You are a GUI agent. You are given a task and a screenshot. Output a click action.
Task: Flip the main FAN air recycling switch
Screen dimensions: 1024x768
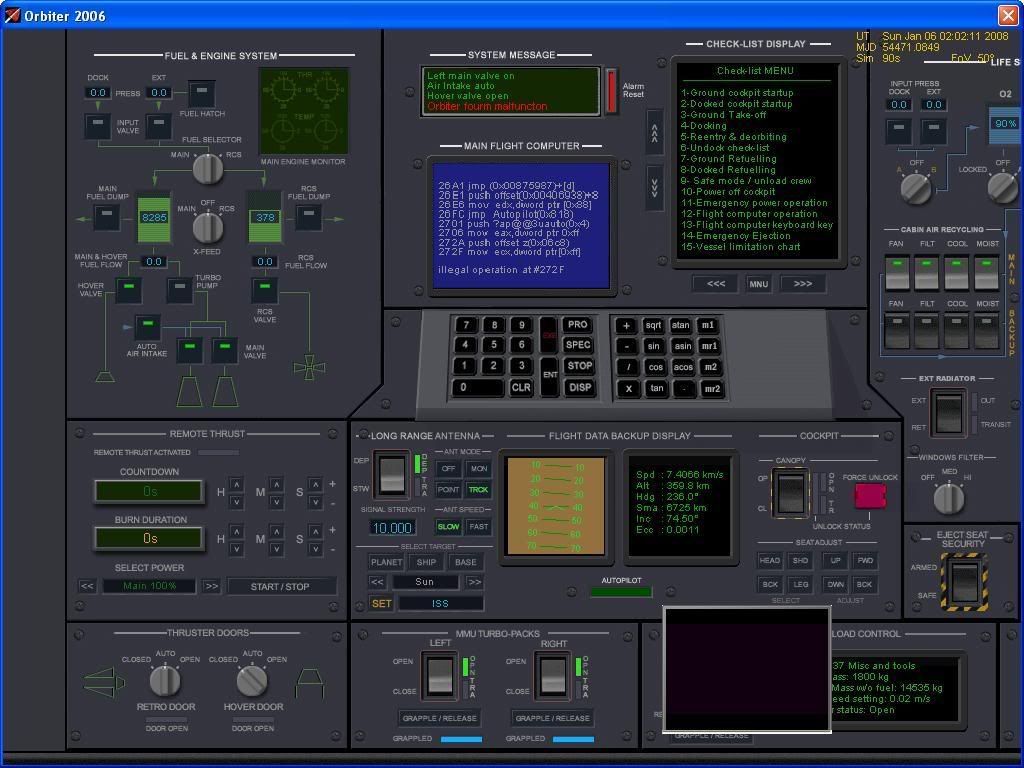(x=897, y=272)
